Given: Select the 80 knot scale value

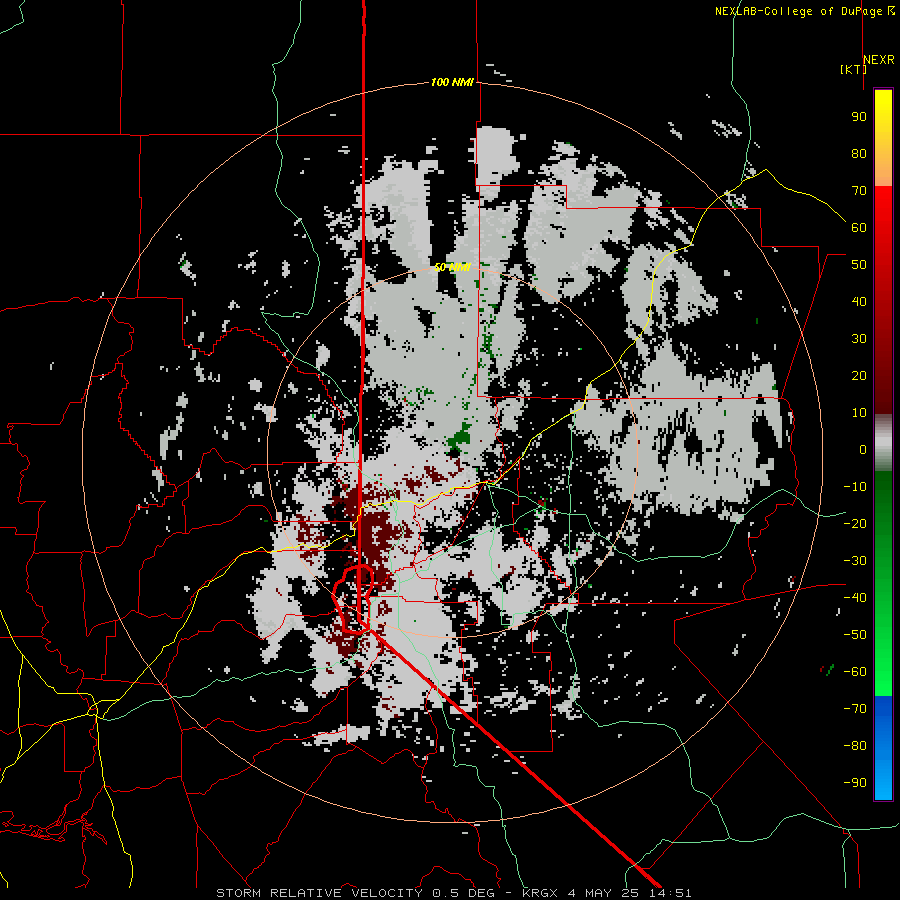Looking at the screenshot, I should point(859,154).
